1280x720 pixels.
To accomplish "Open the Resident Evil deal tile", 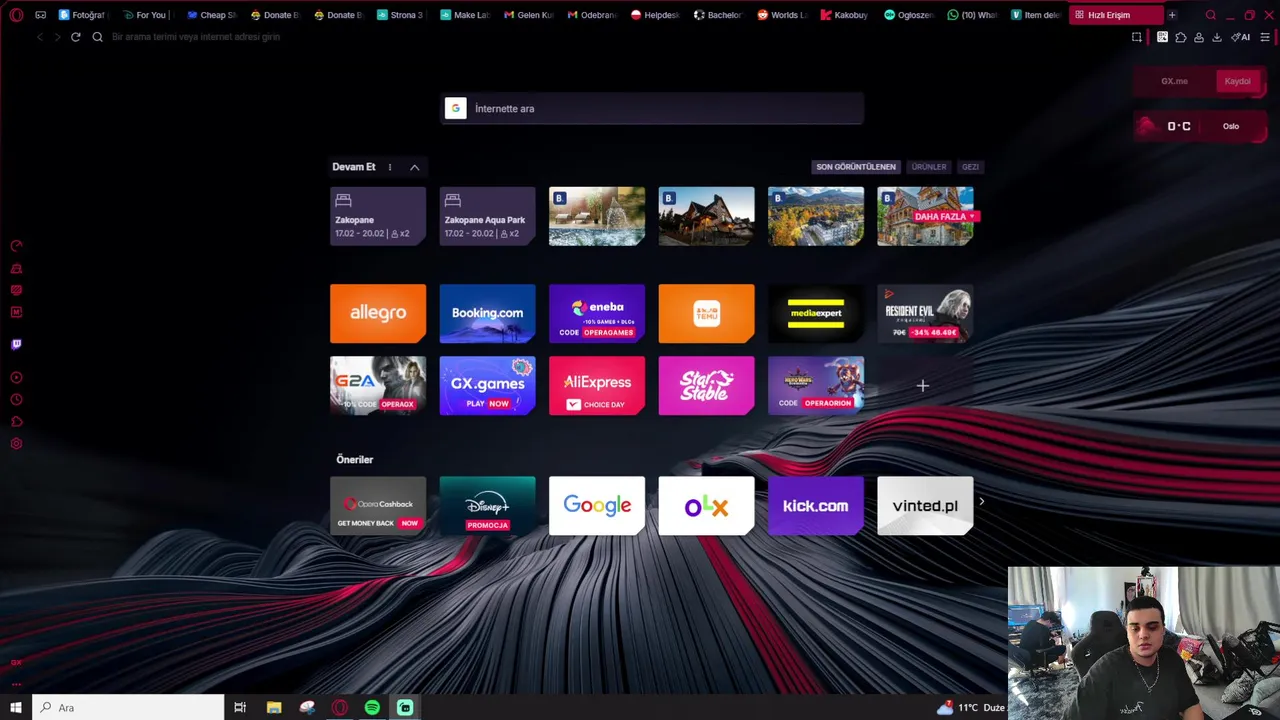I will [925, 313].
